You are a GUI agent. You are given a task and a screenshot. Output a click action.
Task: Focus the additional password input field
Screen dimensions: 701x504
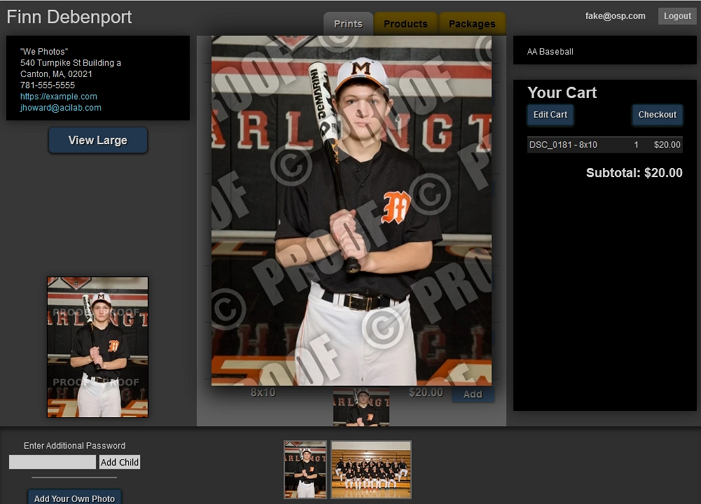[x=52, y=462]
